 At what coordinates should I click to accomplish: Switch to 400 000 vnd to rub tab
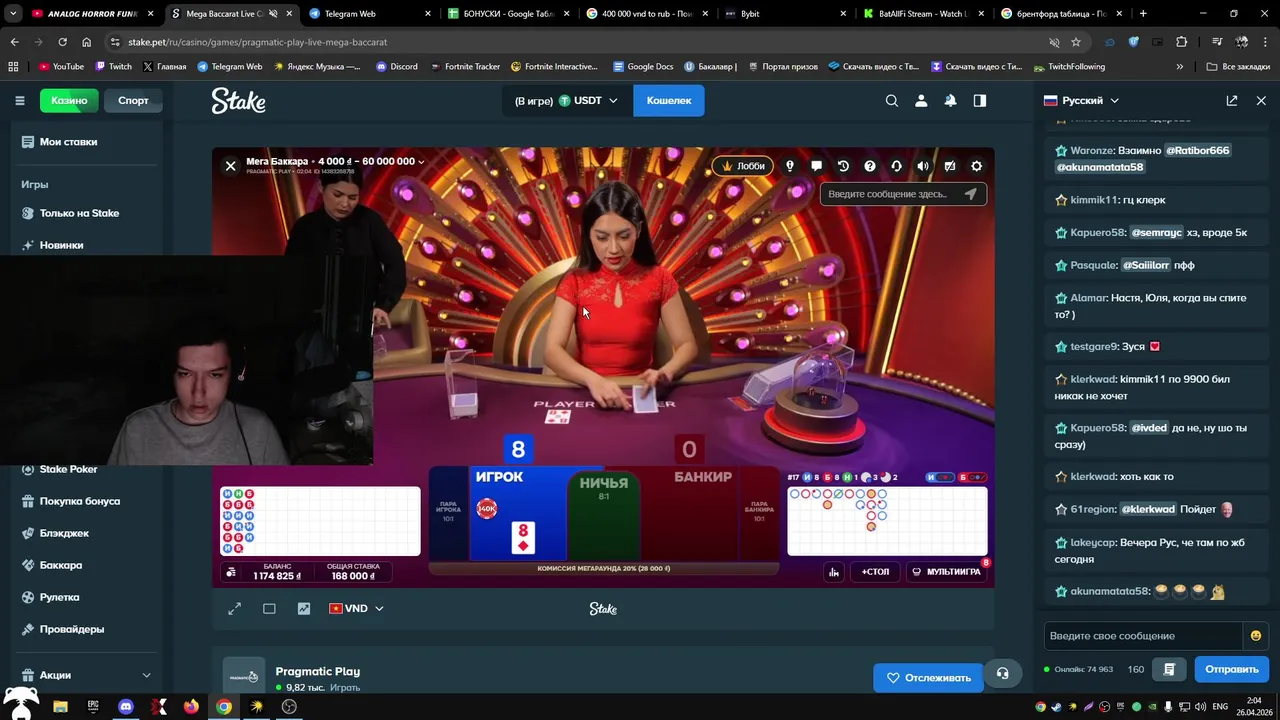(647, 14)
